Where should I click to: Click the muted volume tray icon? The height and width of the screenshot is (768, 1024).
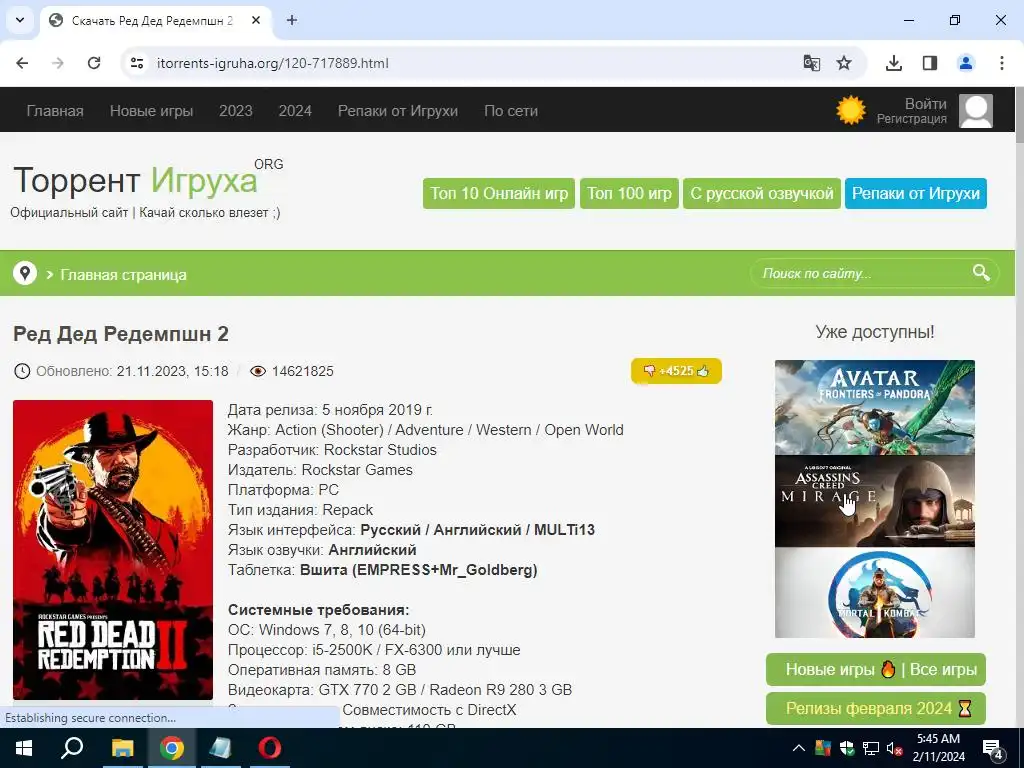894,748
